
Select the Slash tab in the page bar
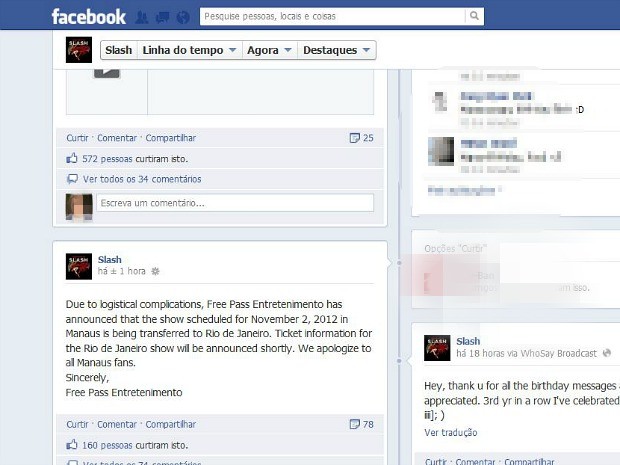pyautogui.click(x=119, y=50)
